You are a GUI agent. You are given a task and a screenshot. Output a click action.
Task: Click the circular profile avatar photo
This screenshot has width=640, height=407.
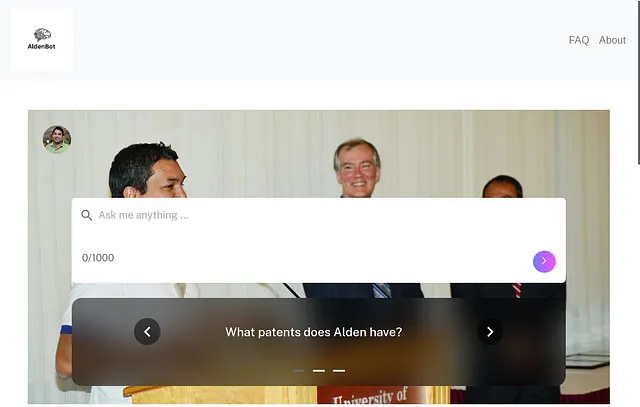[57, 139]
